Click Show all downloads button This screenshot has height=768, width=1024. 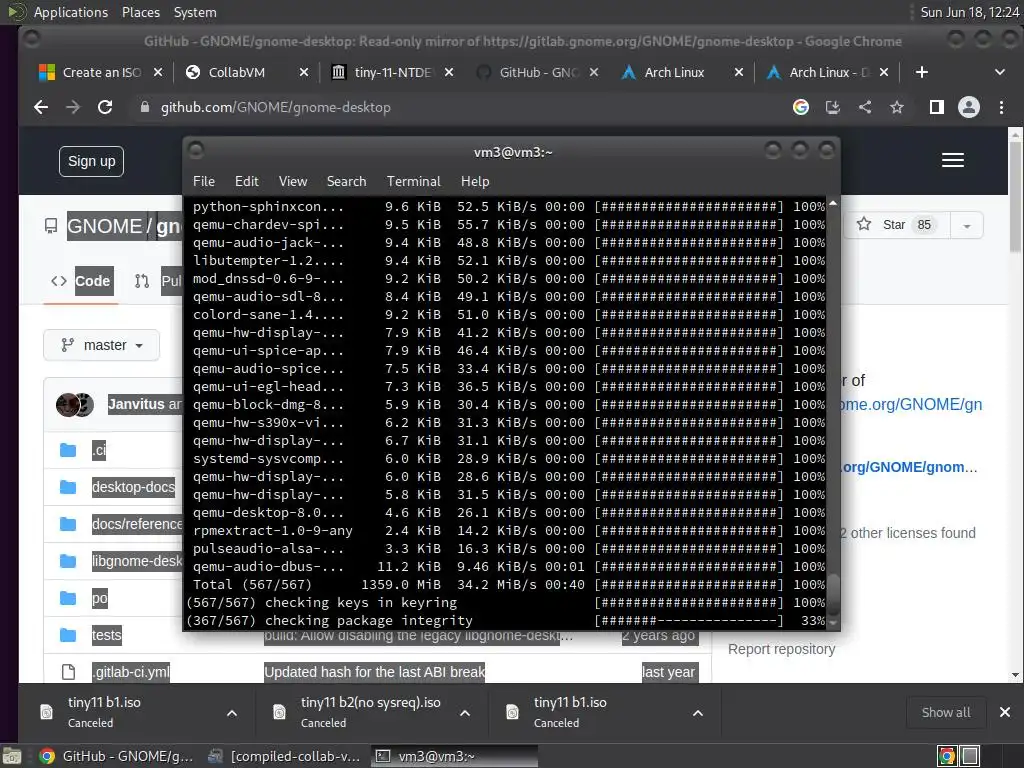(x=946, y=712)
